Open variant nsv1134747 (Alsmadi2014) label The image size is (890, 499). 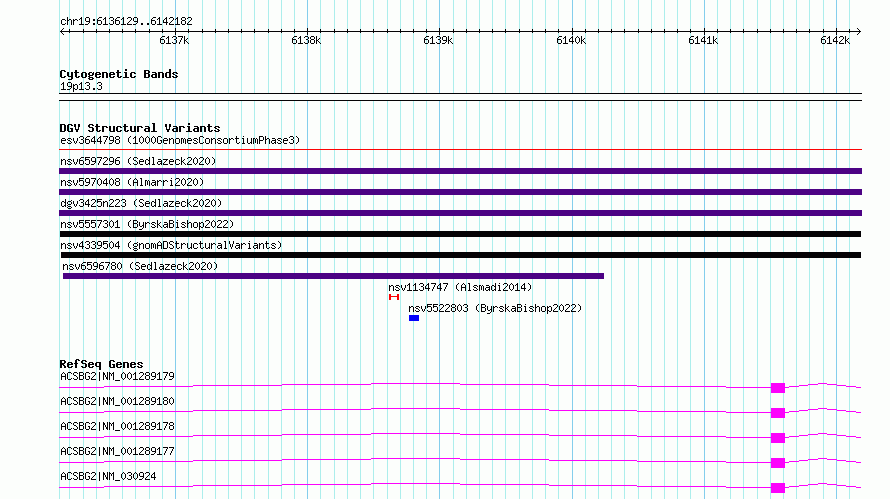(x=460, y=287)
